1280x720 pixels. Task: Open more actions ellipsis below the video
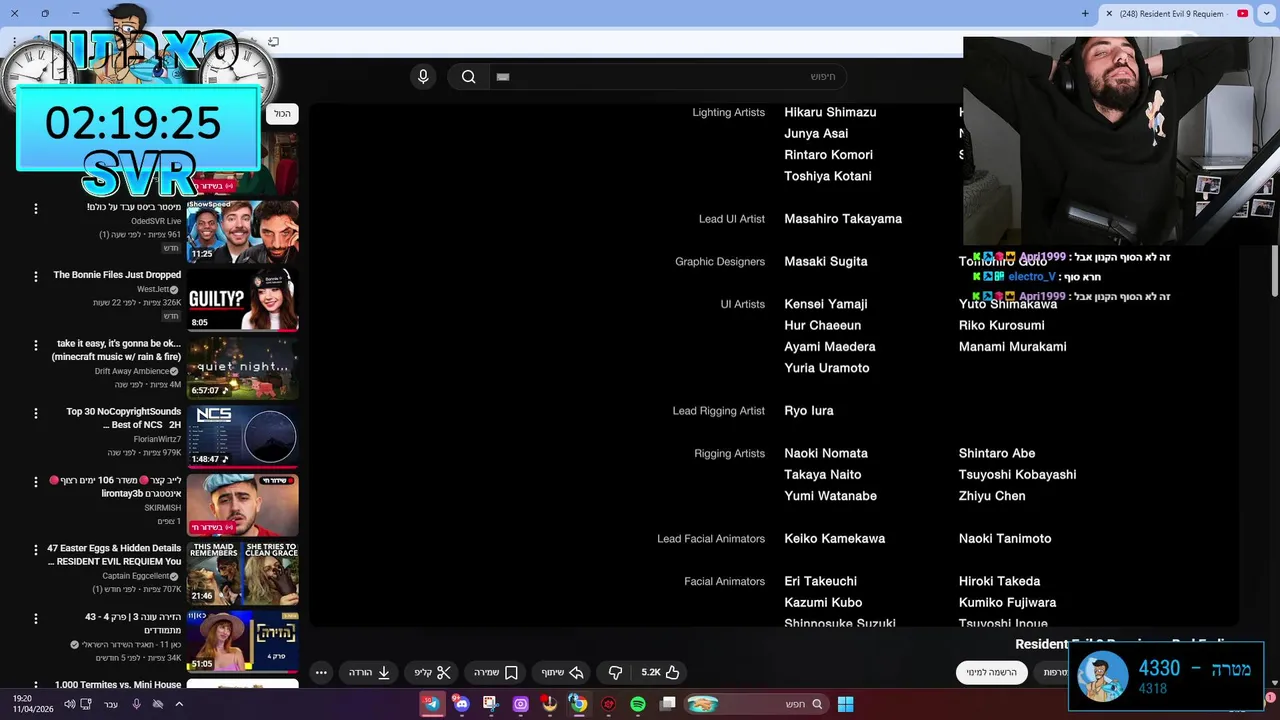tap(321, 673)
